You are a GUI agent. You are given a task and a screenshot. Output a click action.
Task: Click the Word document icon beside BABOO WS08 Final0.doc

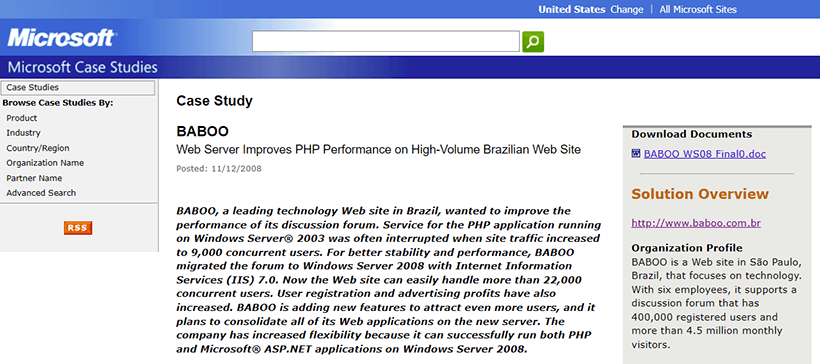(x=636, y=154)
